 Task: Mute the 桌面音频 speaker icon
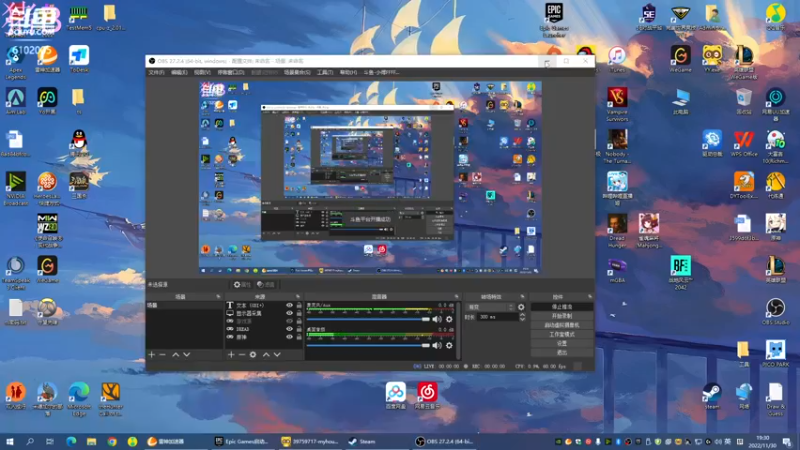437,345
